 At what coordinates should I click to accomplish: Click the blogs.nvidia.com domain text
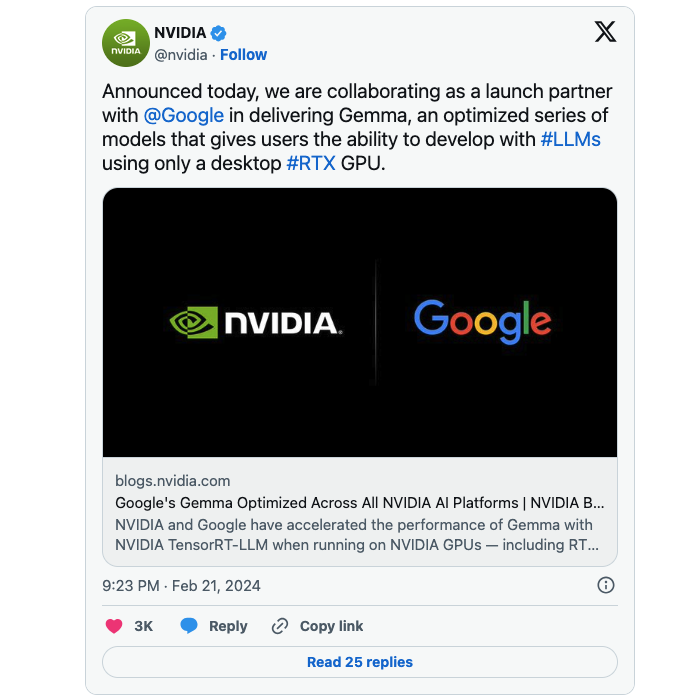pos(173,481)
